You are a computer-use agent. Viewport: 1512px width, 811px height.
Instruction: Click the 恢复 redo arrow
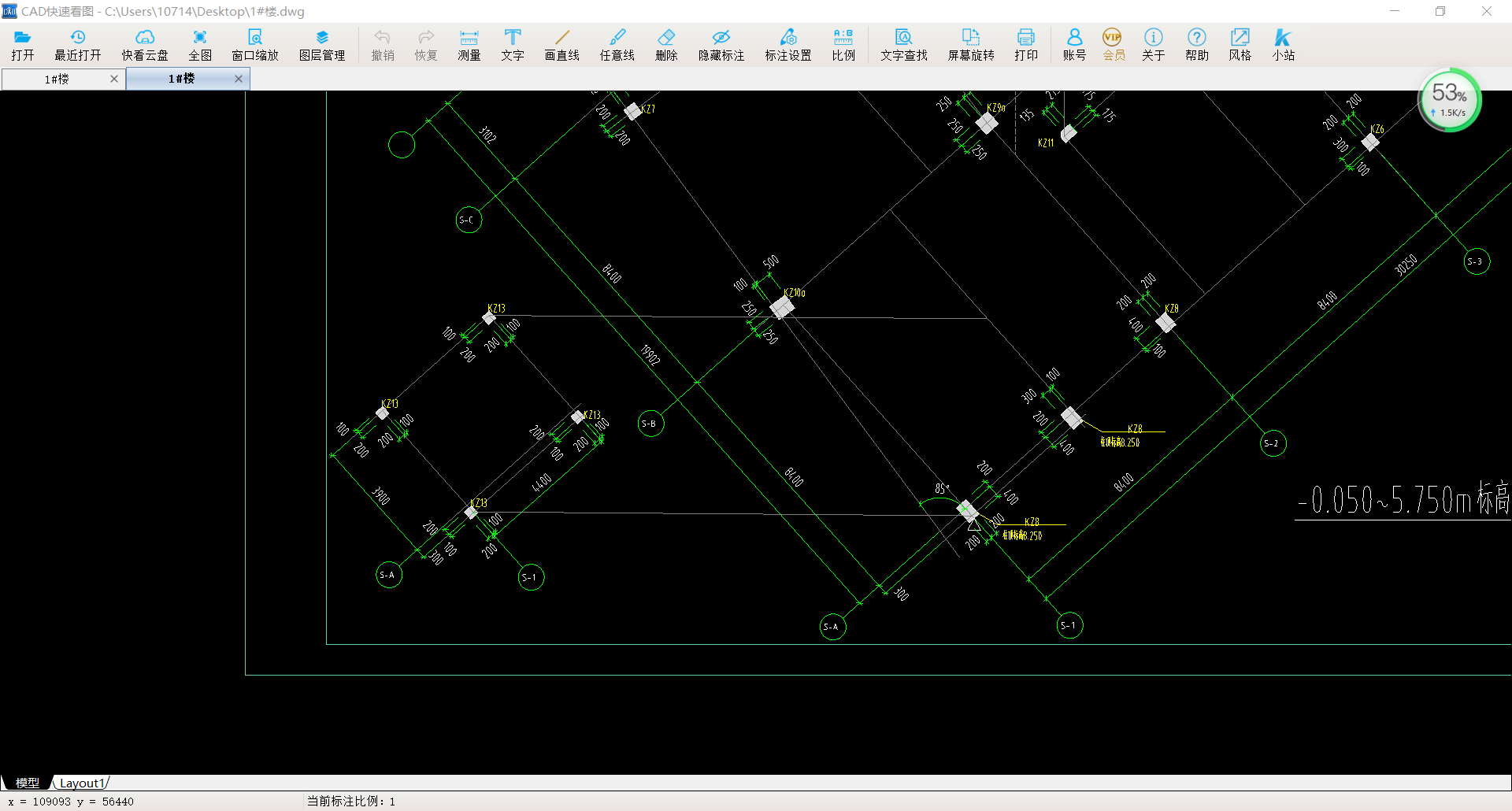click(x=426, y=44)
